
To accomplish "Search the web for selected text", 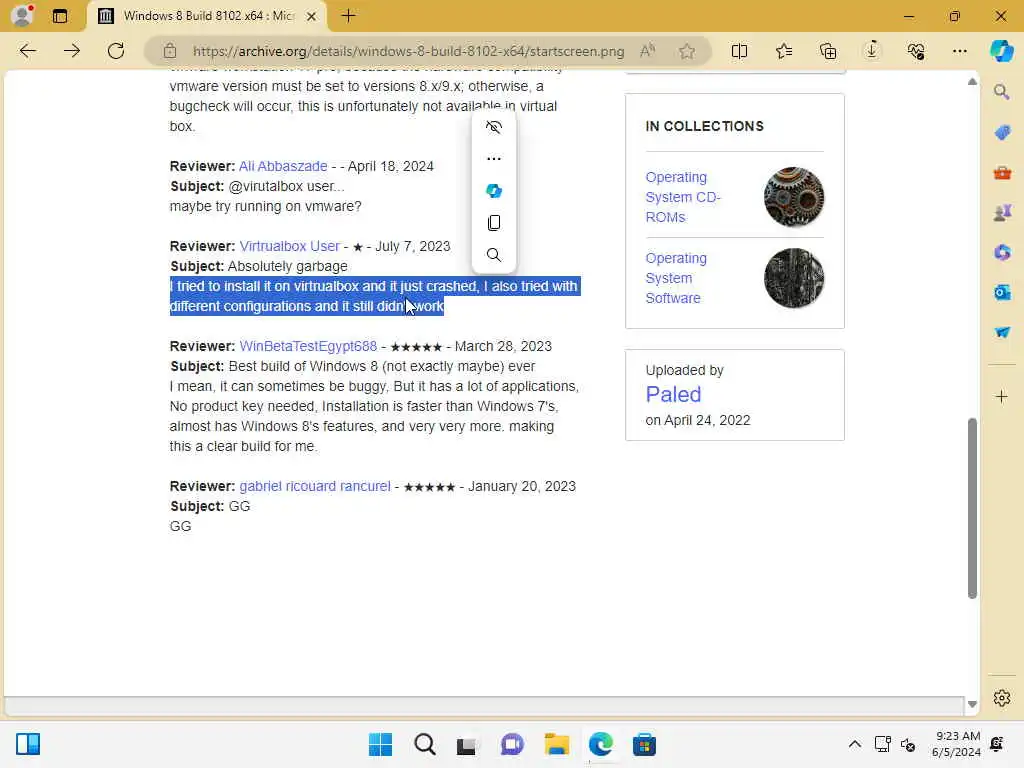I will click(x=494, y=255).
